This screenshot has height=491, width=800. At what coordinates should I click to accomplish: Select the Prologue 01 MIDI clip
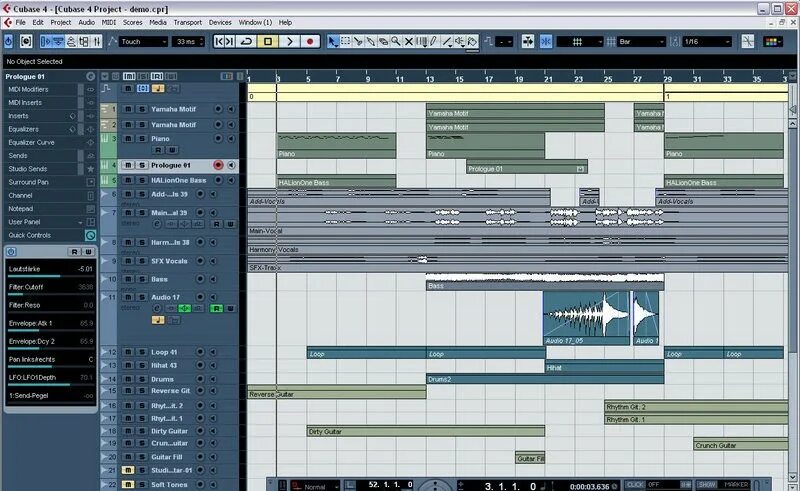(527, 167)
